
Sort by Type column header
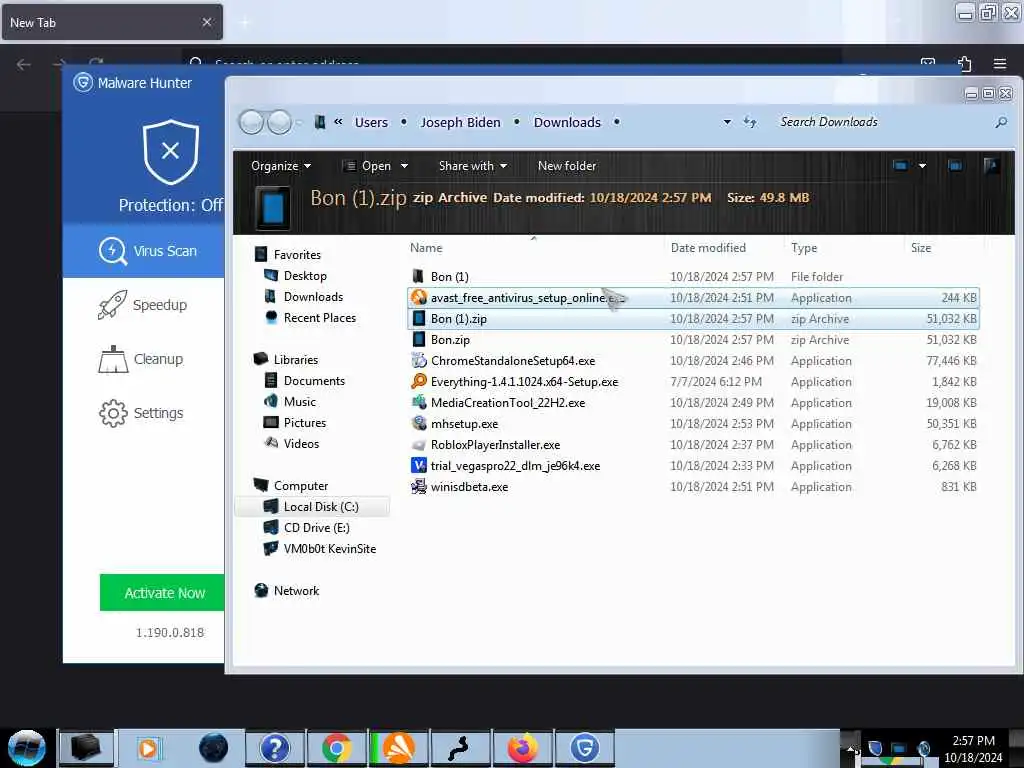click(x=804, y=248)
